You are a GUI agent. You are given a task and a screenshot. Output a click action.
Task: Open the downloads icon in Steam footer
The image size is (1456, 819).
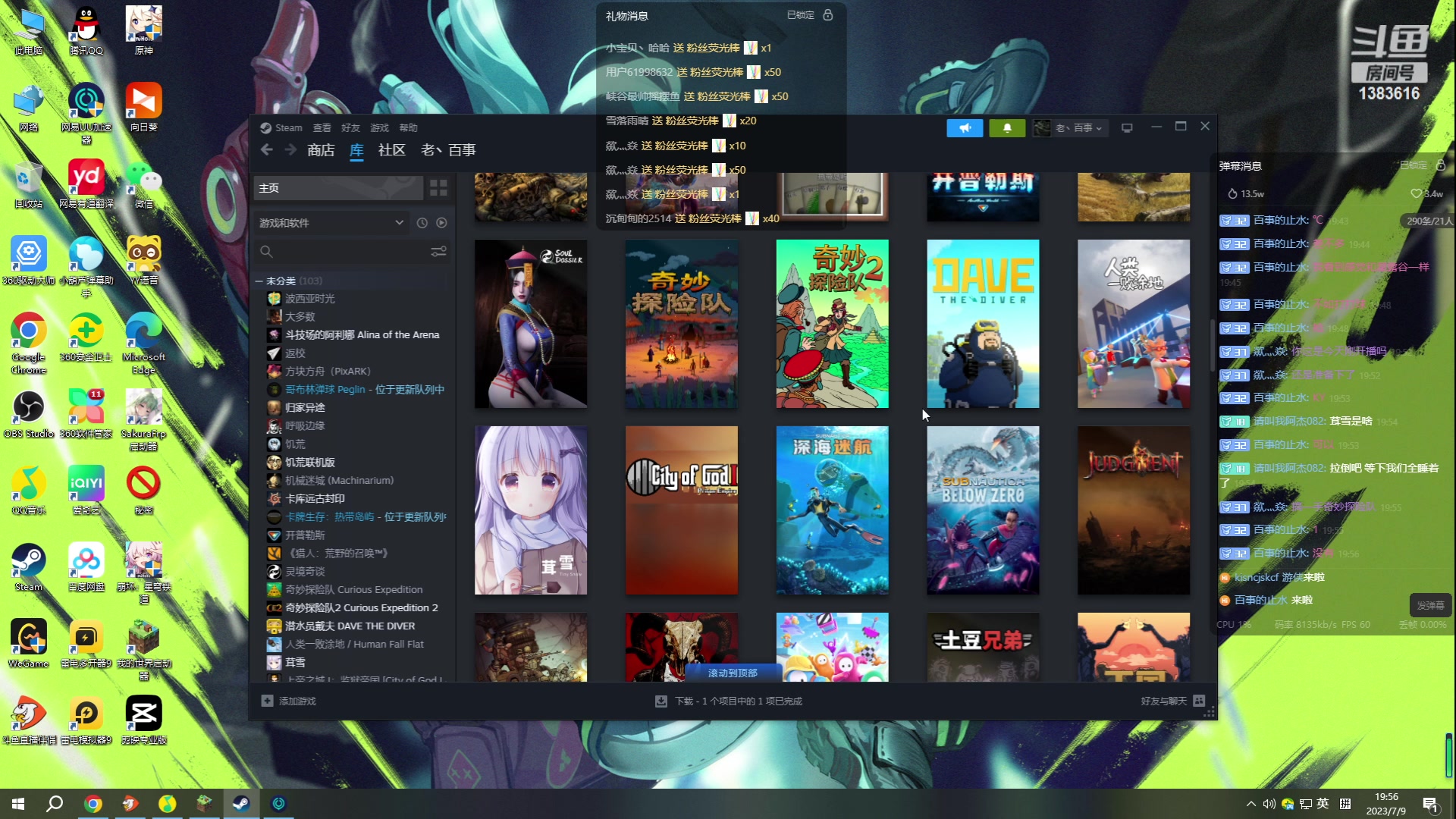(x=661, y=701)
